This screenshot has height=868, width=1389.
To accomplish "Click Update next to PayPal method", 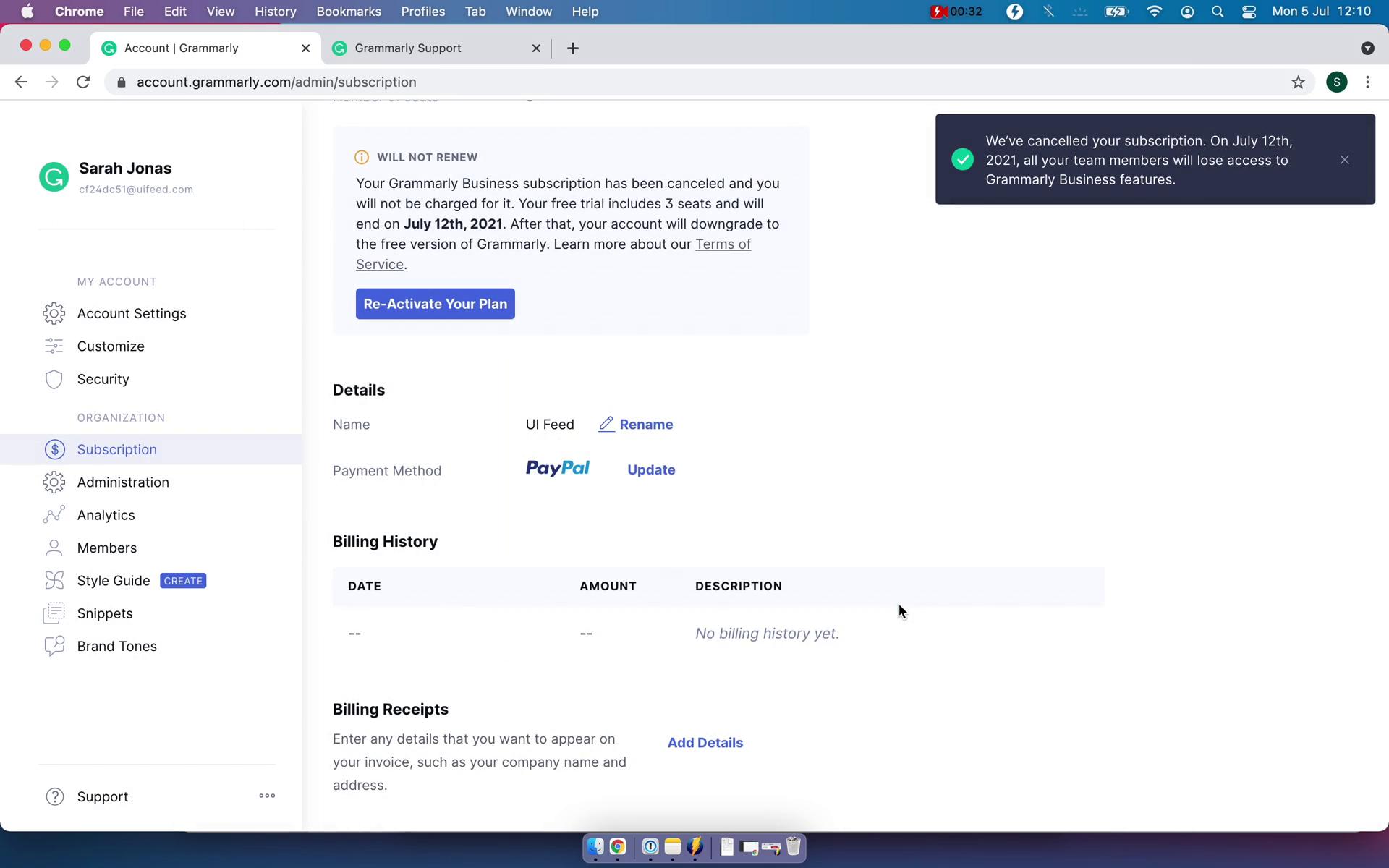I will pyautogui.click(x=651, y=470).
